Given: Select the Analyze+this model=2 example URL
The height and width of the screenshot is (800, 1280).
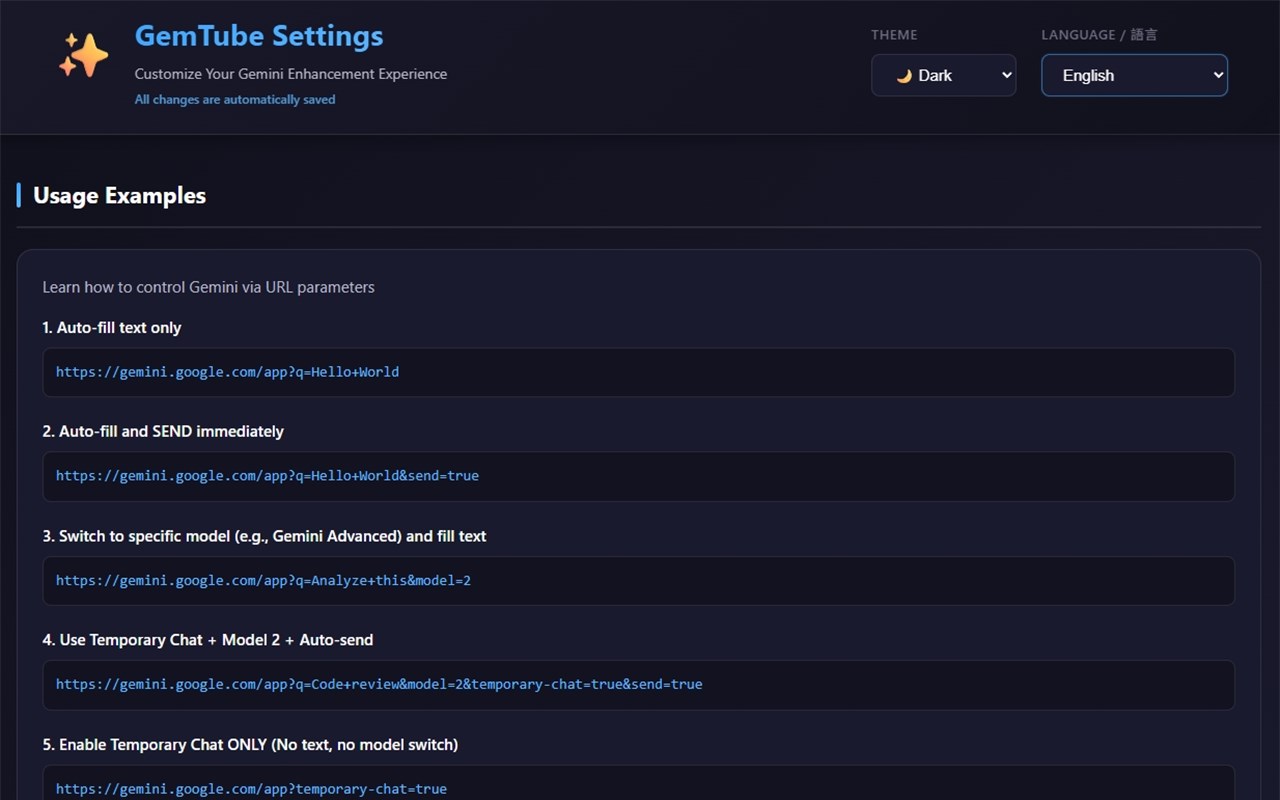Looking at the screenshot, I should (x=263, y=580).
